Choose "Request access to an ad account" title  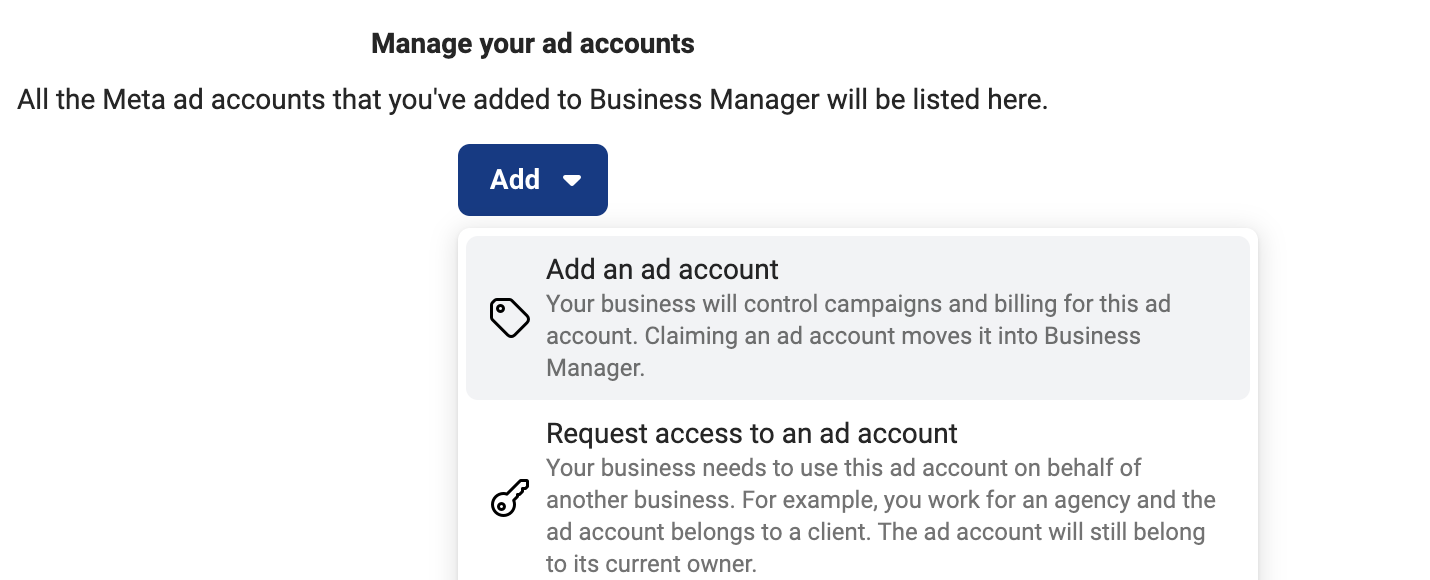(x=752, y=433)
